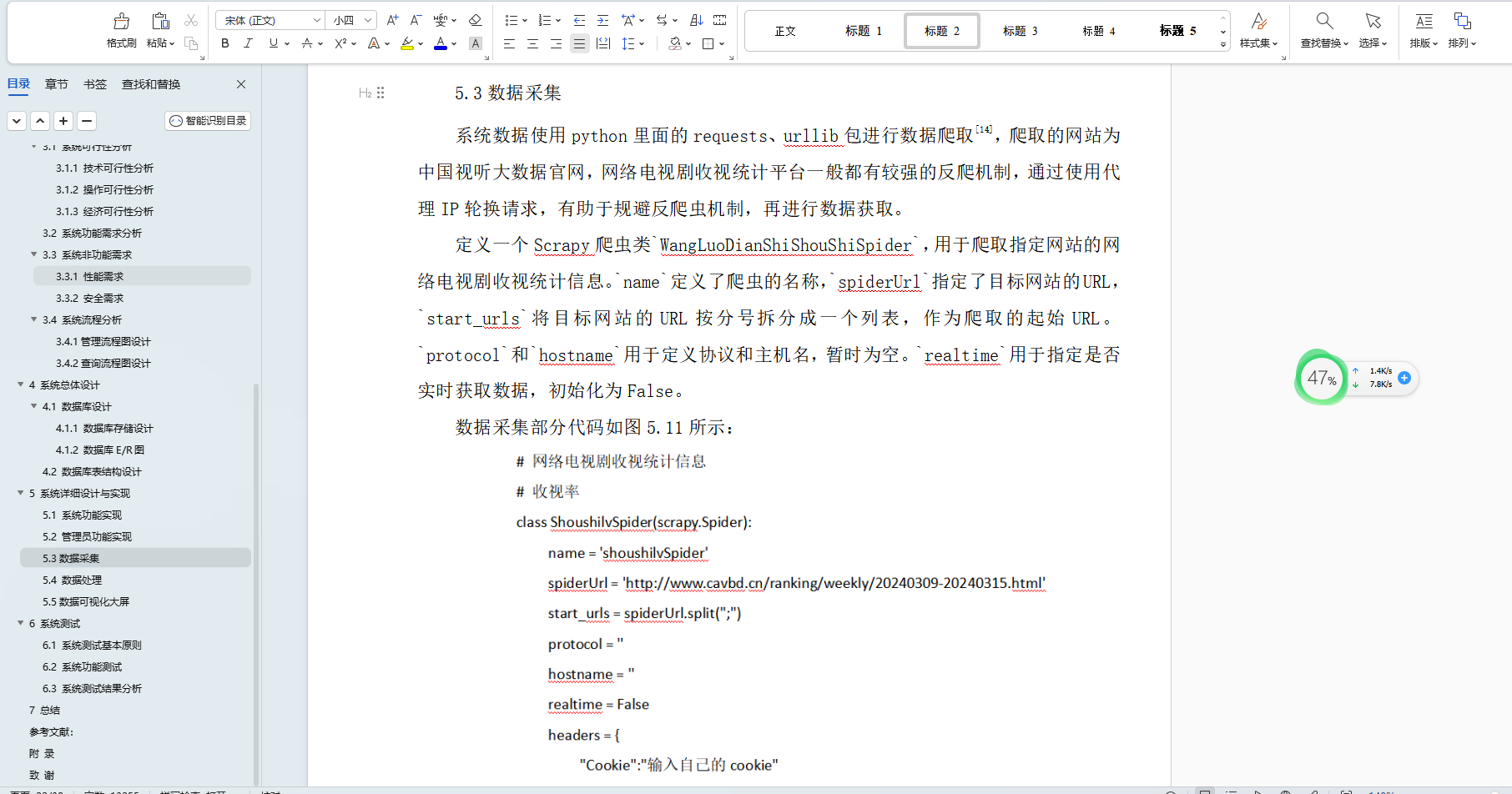Increase font size with A+ icon

pyautogui.click(x=392, y=20)
